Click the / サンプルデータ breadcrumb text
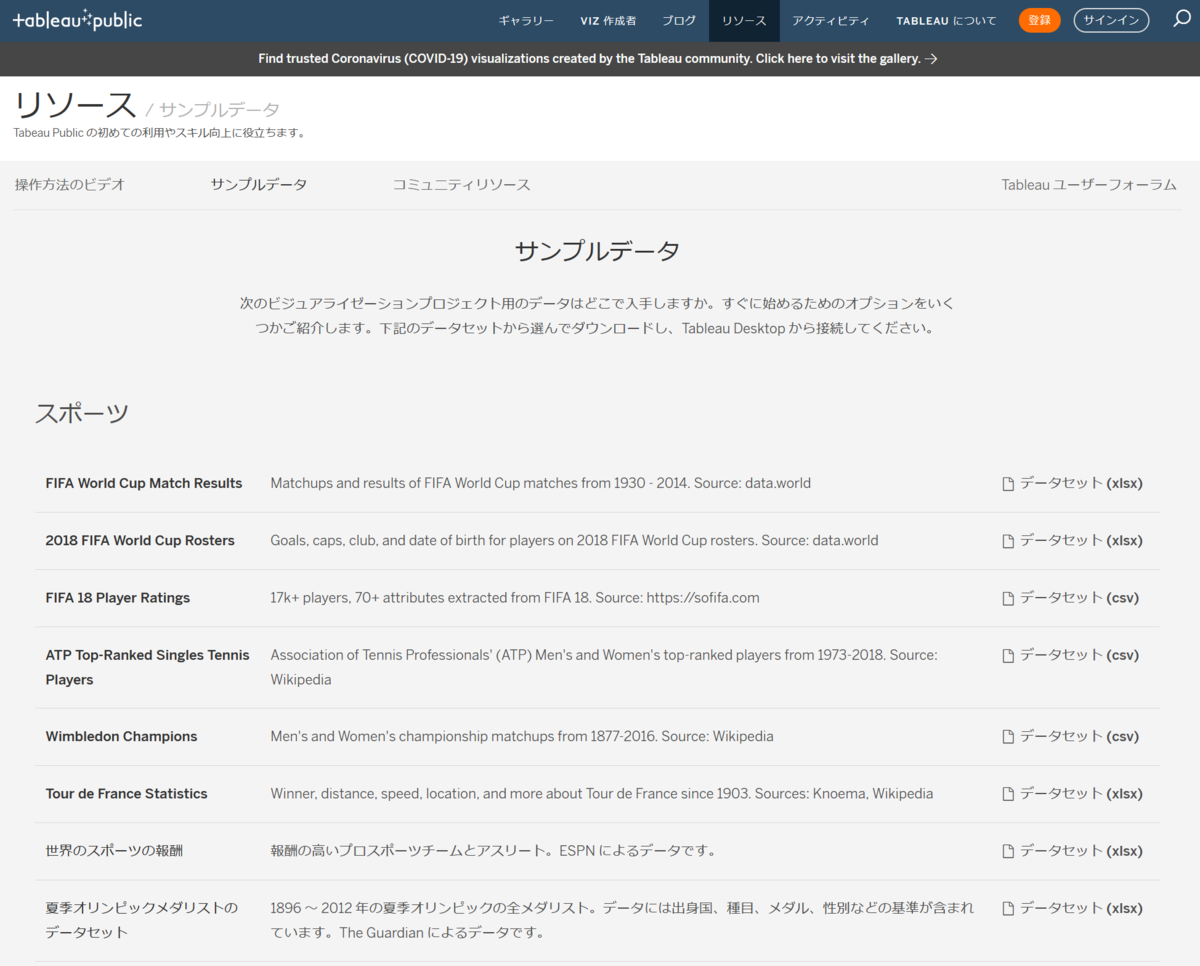The width and height of the screenshot is (1200, 966). (213, 110)
